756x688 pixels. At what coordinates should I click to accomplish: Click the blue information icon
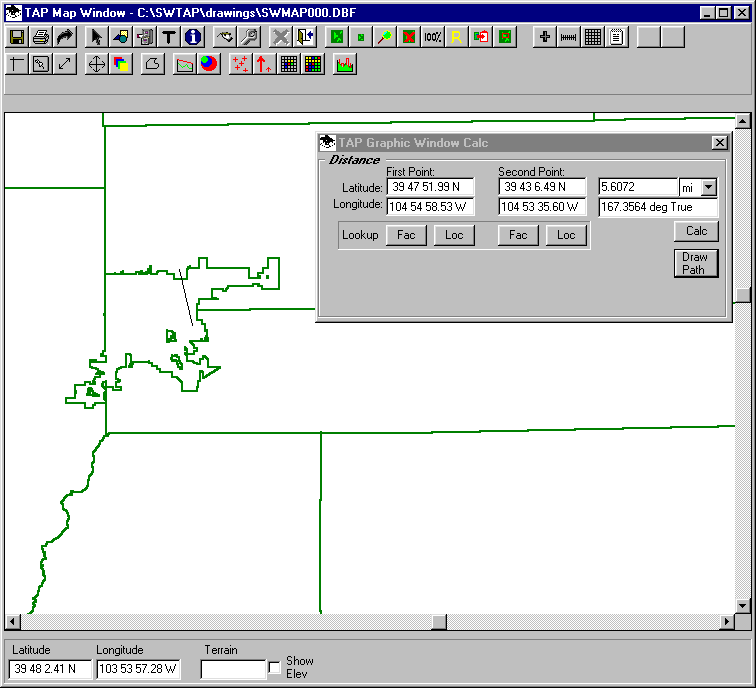coord(193,37)
